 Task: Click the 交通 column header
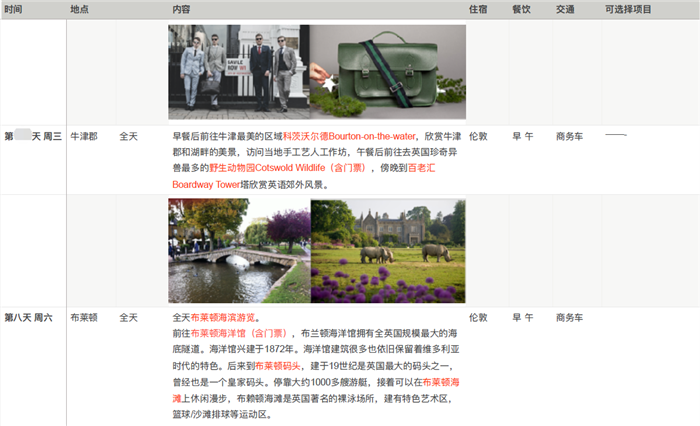[x=565, y=9]
